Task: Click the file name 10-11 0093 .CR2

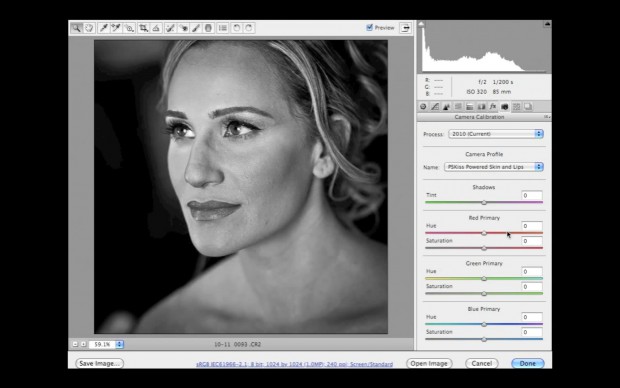Action: 238,344
